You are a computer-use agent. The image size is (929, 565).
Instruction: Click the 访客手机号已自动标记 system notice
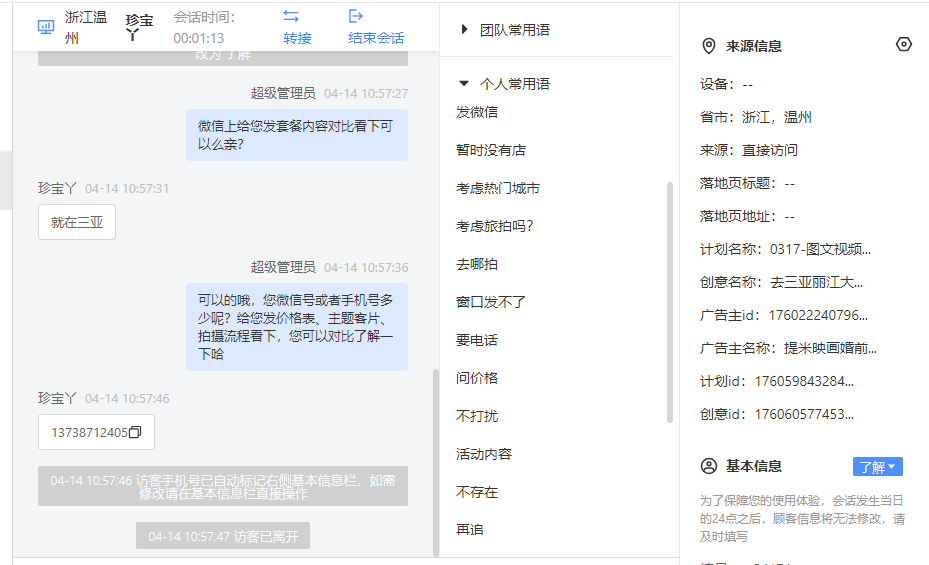click(x=223, y=486)
